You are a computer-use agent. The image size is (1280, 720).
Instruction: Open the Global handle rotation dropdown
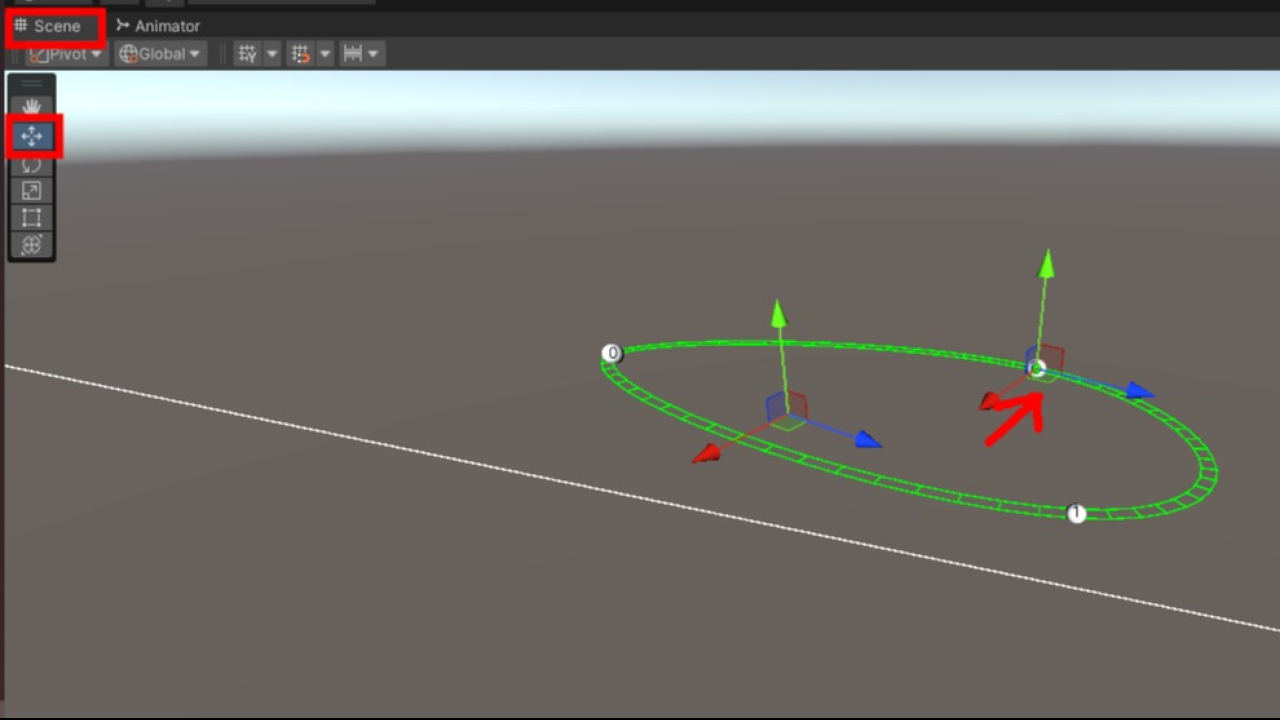(160, 54)
